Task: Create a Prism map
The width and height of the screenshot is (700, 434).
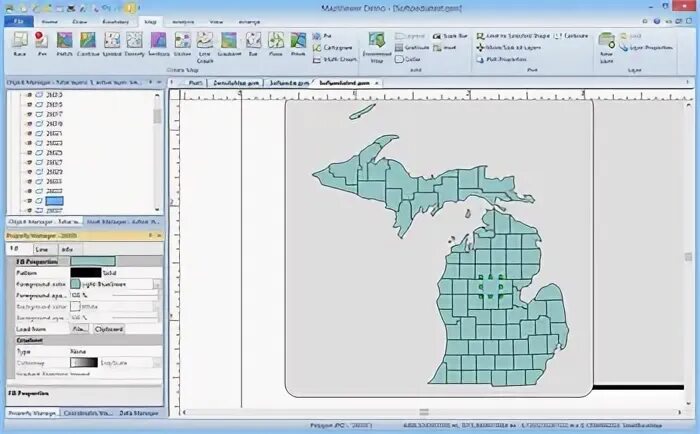Action: coord(298,44)
